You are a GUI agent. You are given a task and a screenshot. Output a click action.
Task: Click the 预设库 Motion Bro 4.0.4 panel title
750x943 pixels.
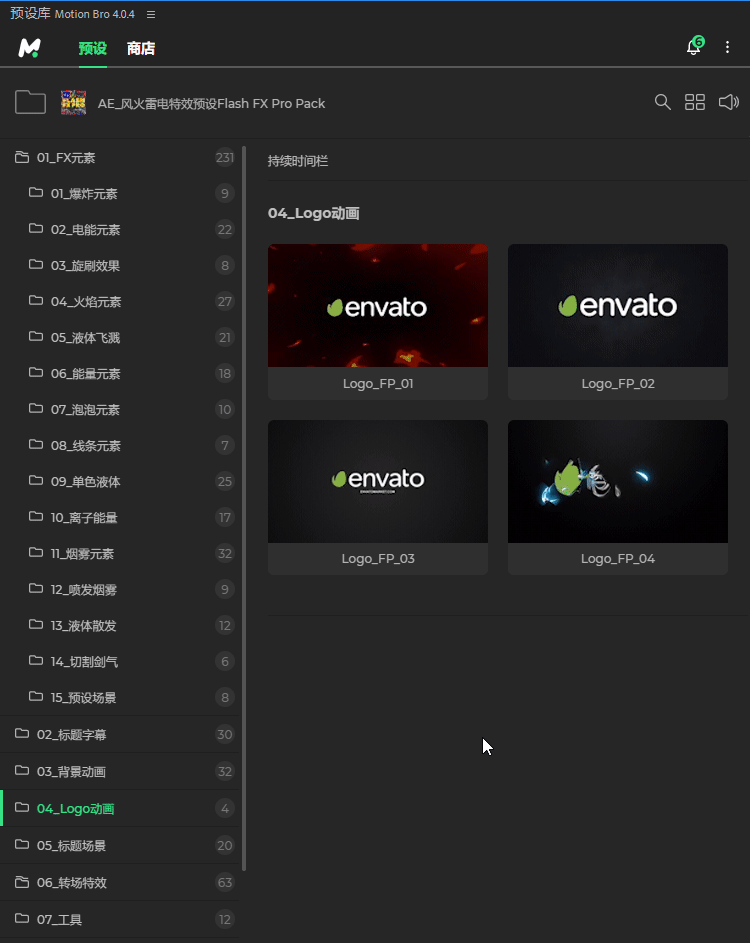(x=72, y=14)
